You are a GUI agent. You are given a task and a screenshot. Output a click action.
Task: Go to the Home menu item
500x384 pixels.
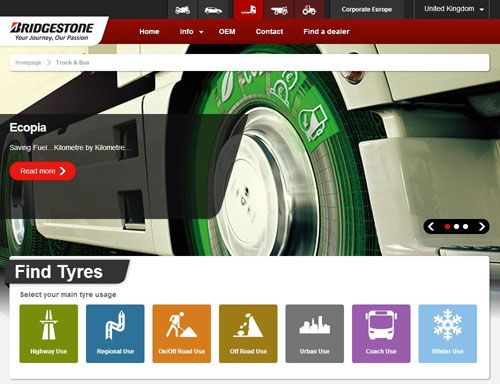point(149,32)
